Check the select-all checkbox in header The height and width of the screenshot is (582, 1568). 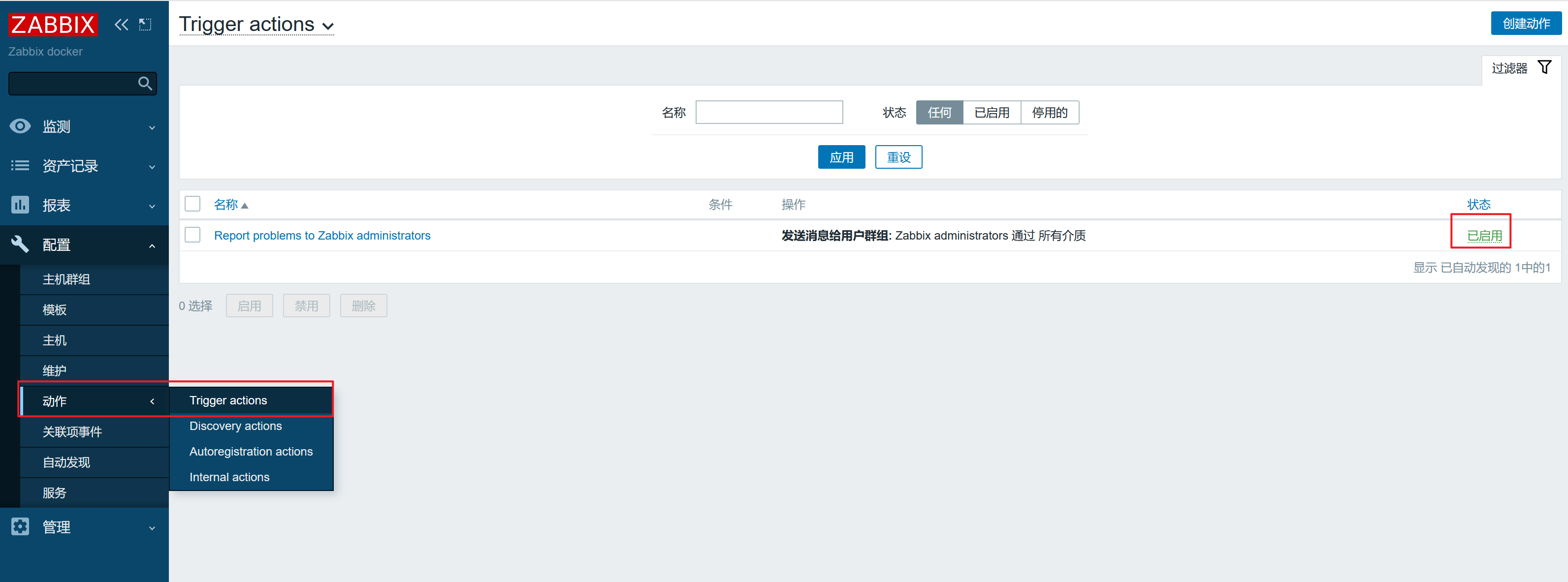point(192,204)
